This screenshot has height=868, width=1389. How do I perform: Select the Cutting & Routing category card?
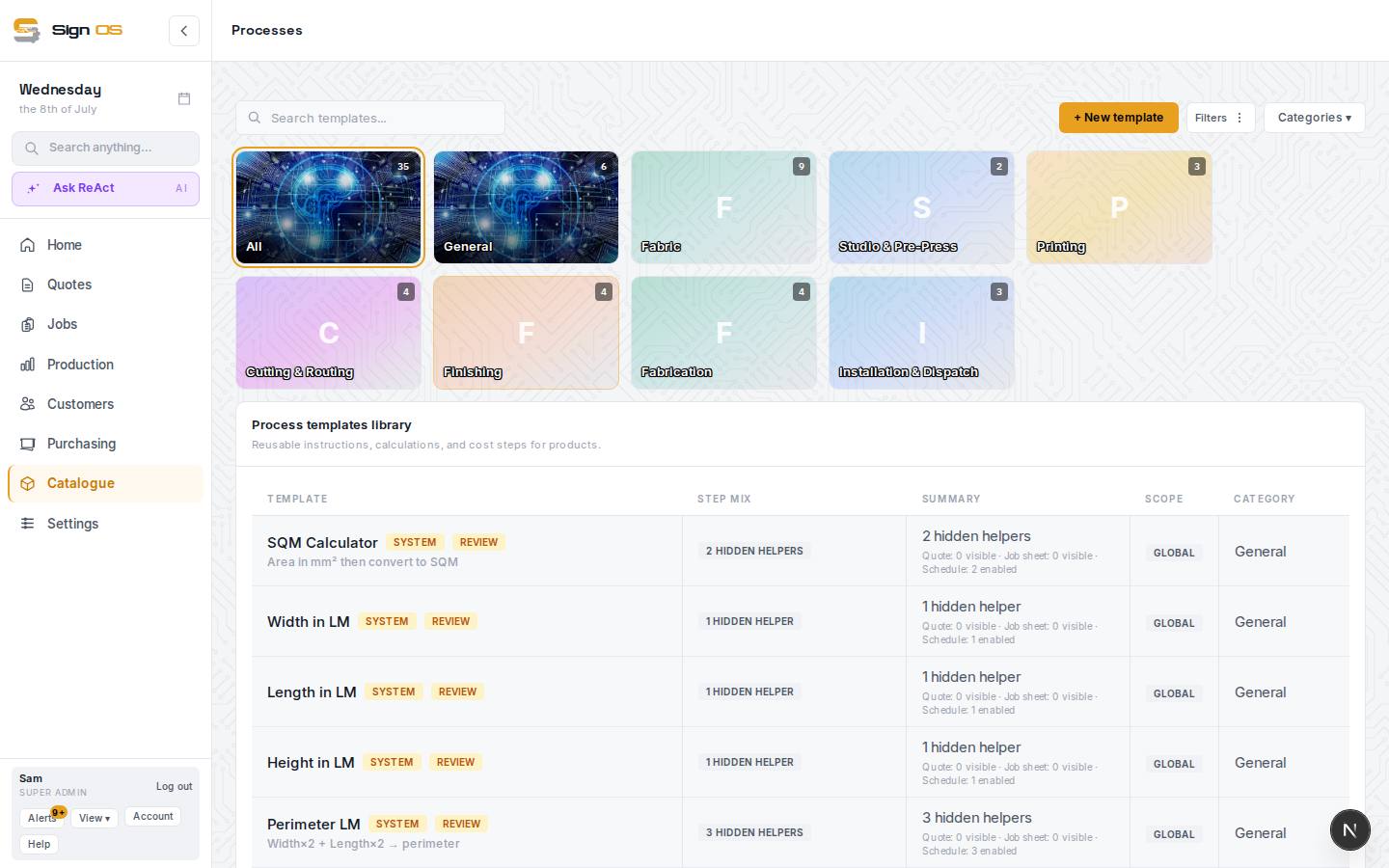coord(328,333)
